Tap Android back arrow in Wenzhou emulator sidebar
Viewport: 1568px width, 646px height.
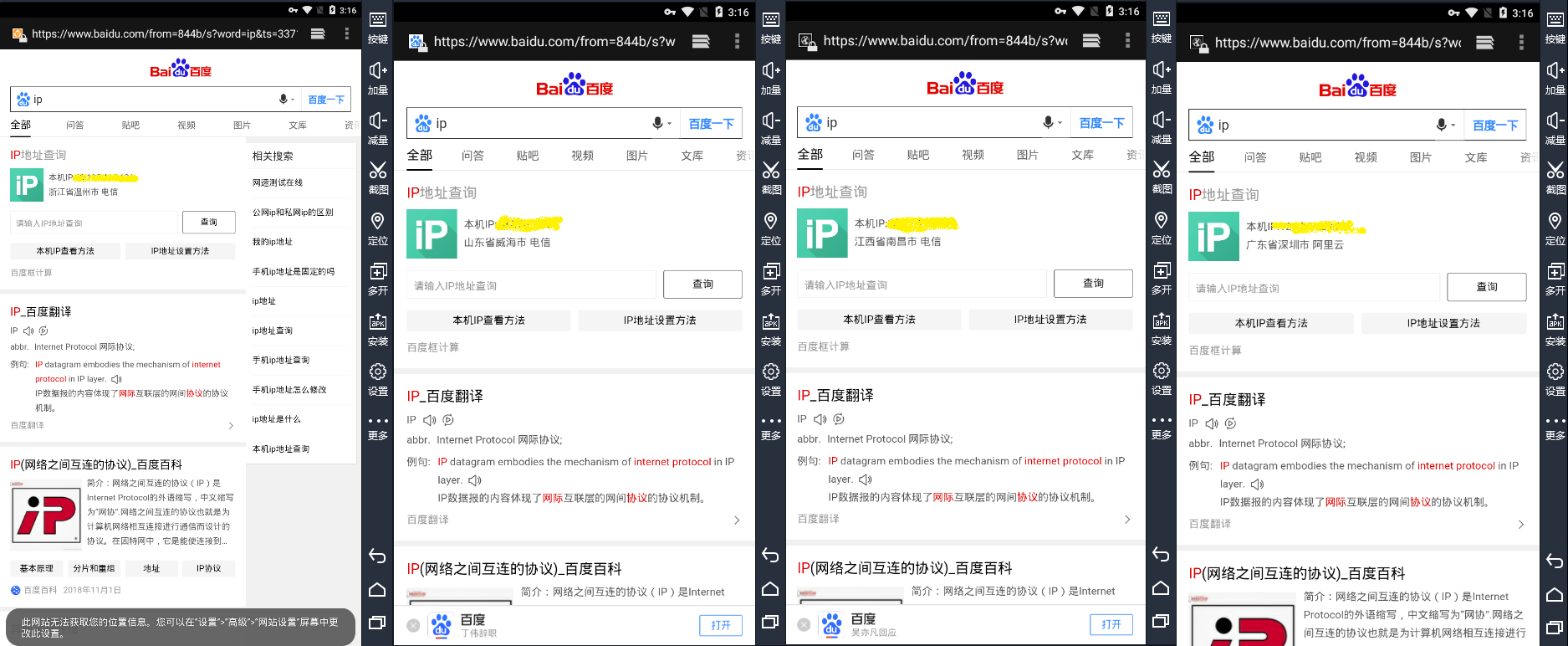[x=378, y=556]
